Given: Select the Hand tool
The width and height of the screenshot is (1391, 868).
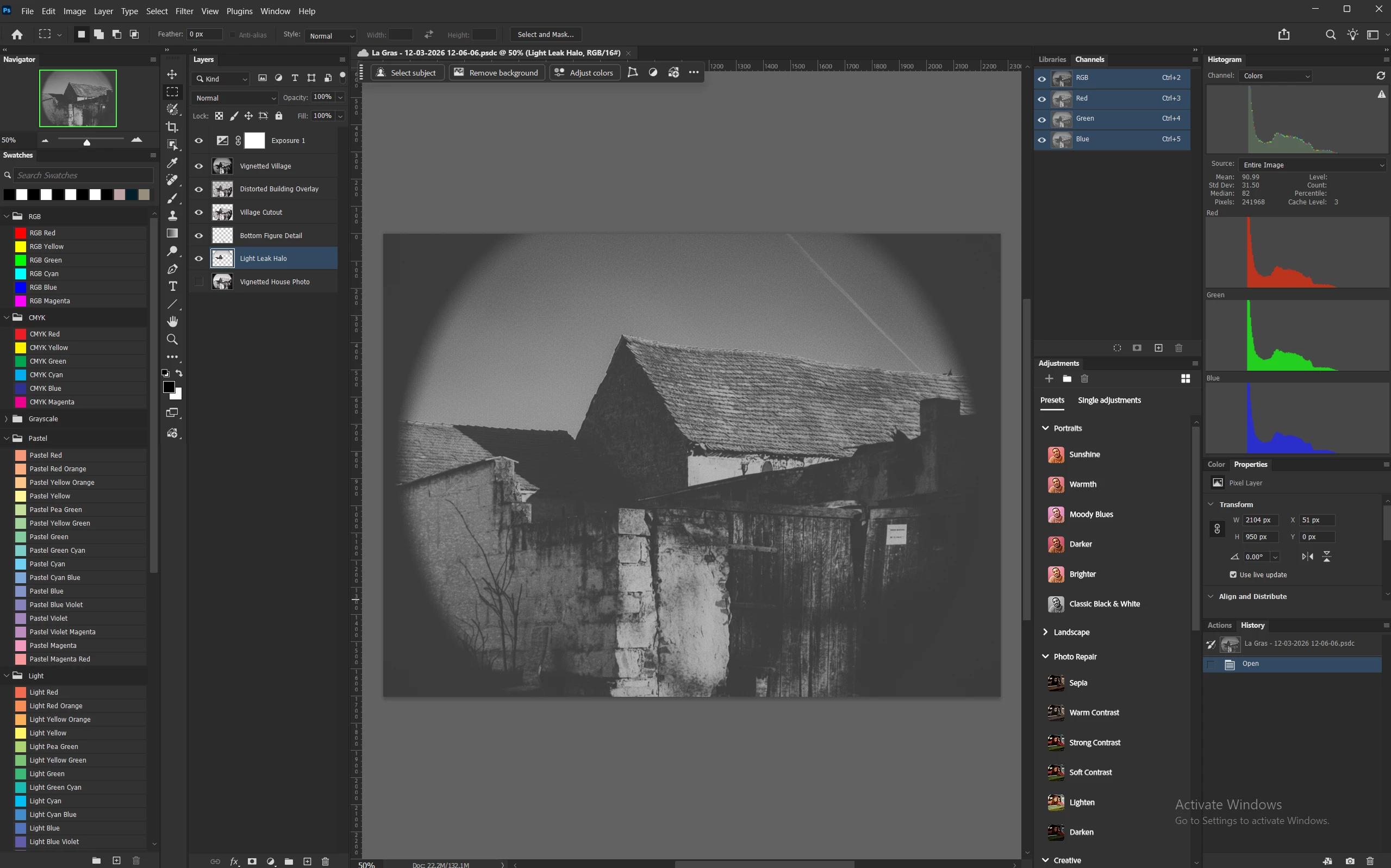Looking at the screenshot, I should [x=172, y=321].
